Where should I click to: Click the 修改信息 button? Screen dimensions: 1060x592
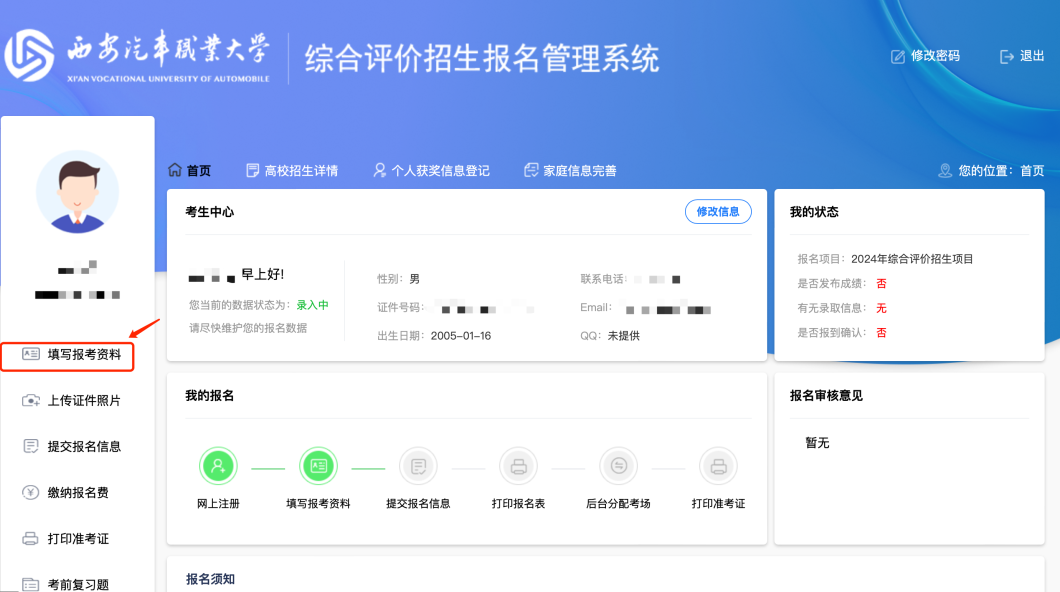coord(718,211)
